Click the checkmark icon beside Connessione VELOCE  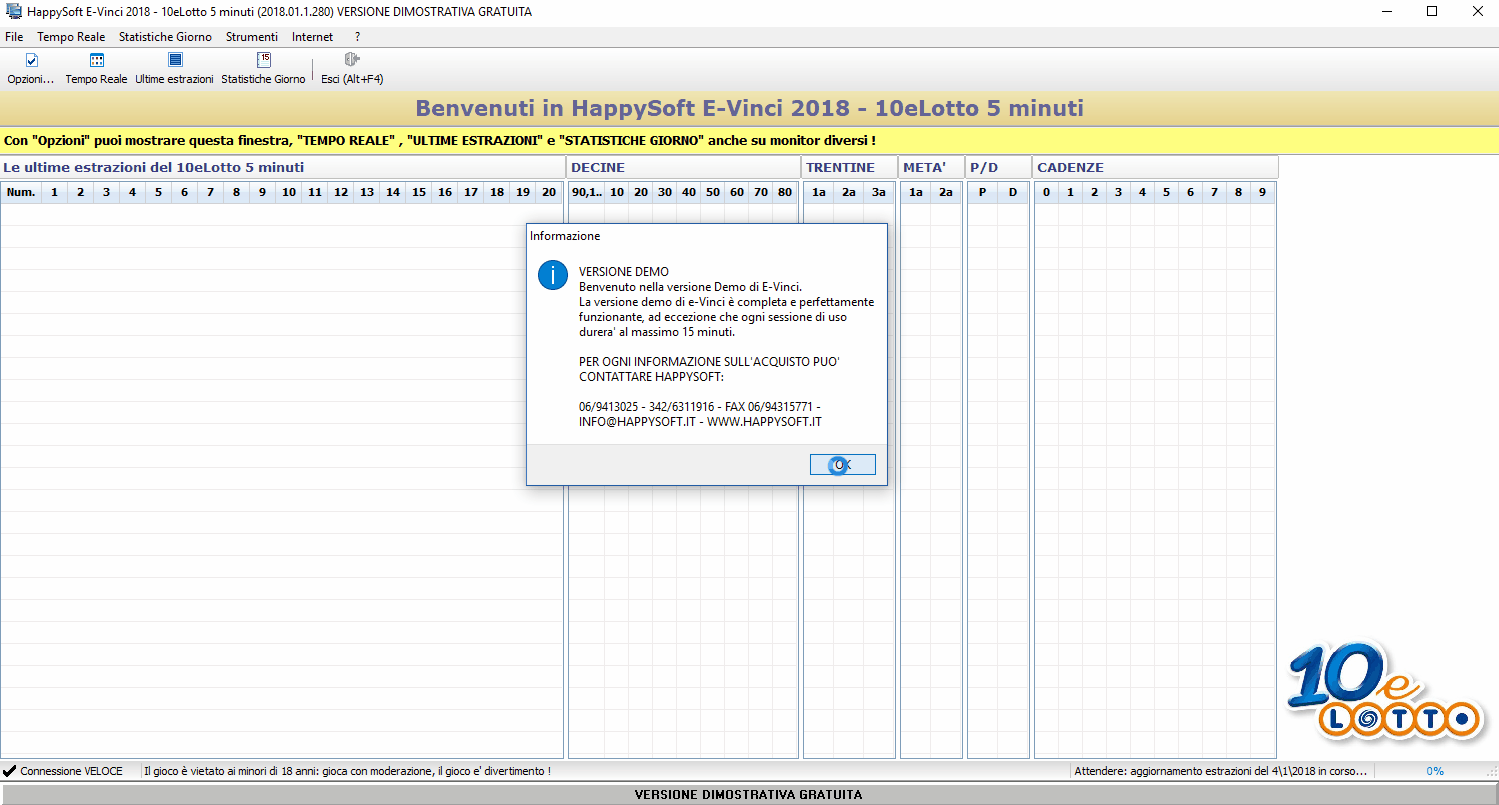(x=9, y=771)
